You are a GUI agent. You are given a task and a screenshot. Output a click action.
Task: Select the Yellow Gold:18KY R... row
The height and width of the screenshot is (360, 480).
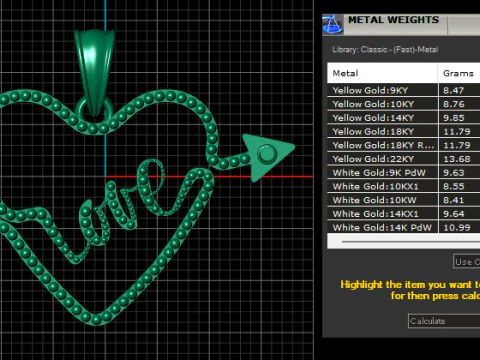pyautogui.click(x=404, y=145)
